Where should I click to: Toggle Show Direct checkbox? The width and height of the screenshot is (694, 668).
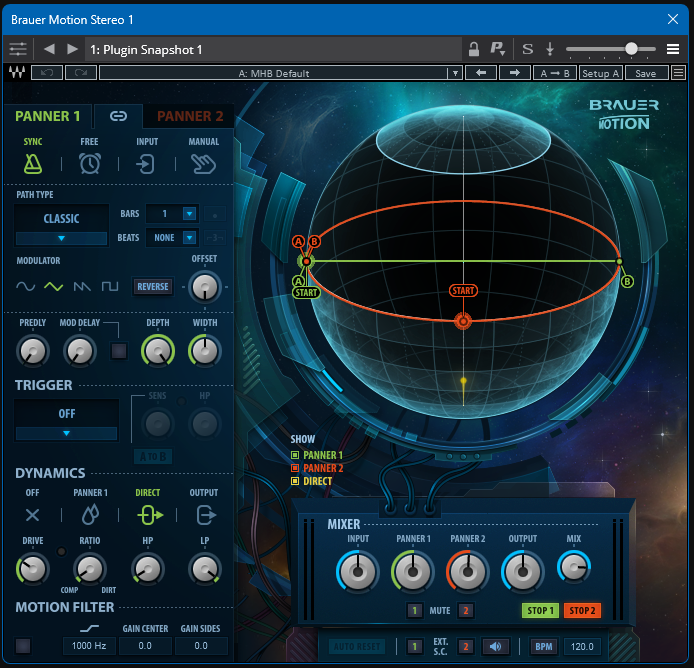[x=295, y=481]
